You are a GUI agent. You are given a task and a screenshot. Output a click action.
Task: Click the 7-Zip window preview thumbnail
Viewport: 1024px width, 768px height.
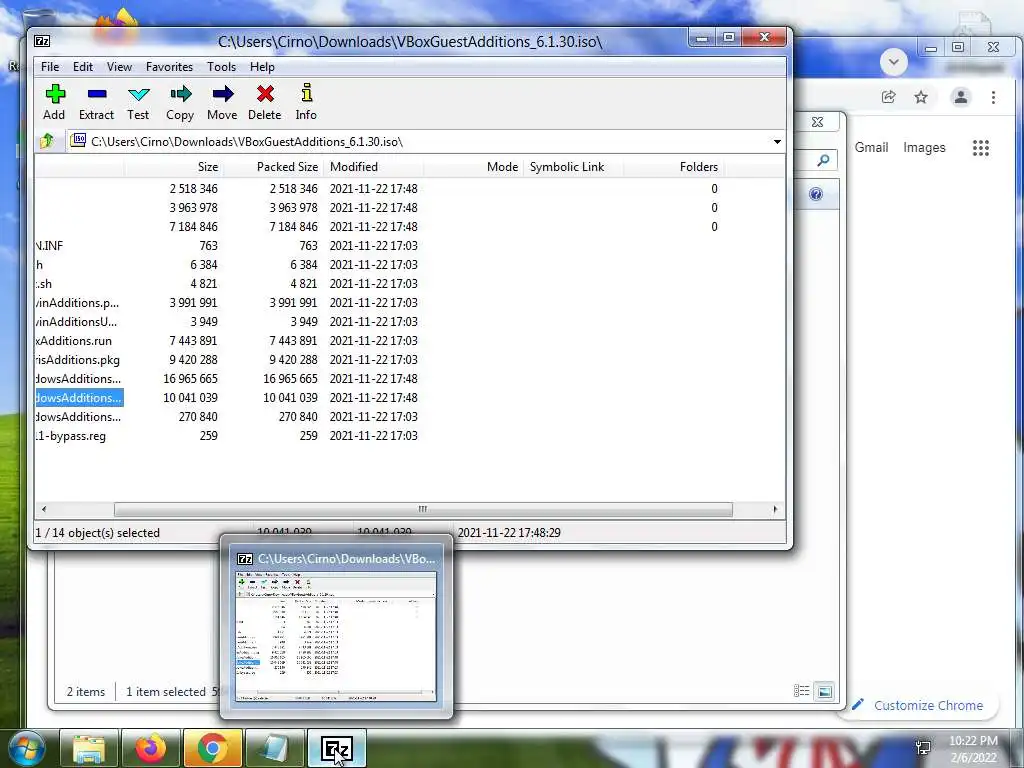[336, 637]
